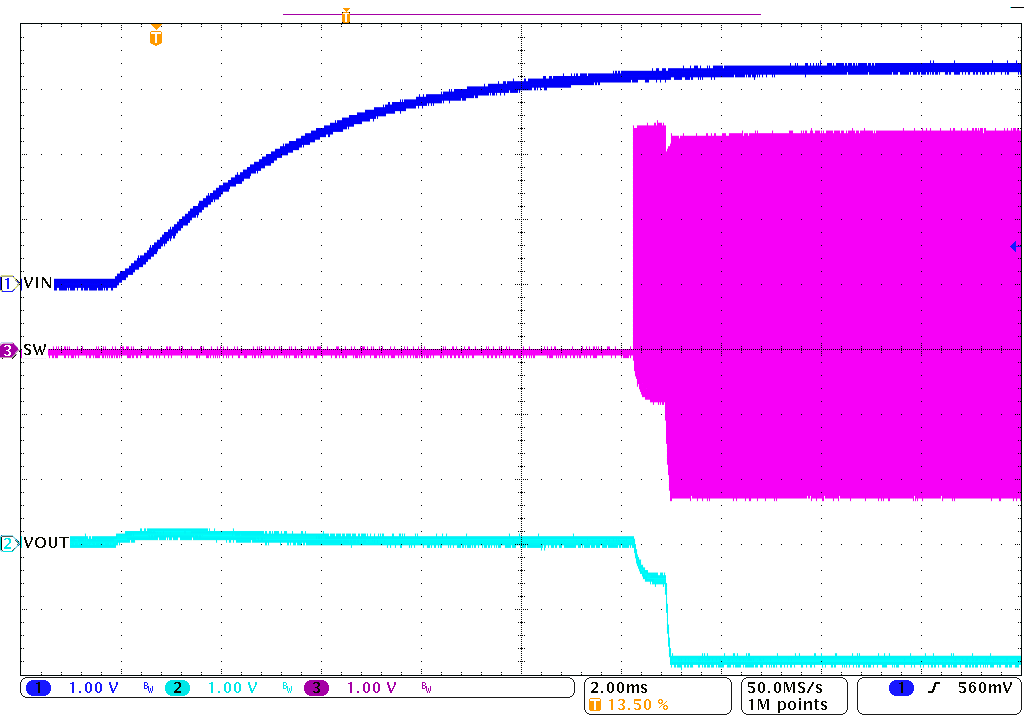The image size is (1024, 719).
Task: Click the Channel 1 bandwidth limit BW icon
Action: coord(146,688)
